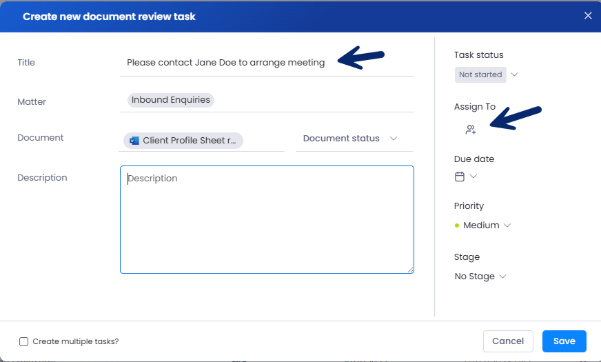
Task: Expand the Task status chevron
Action: point(514,74)
